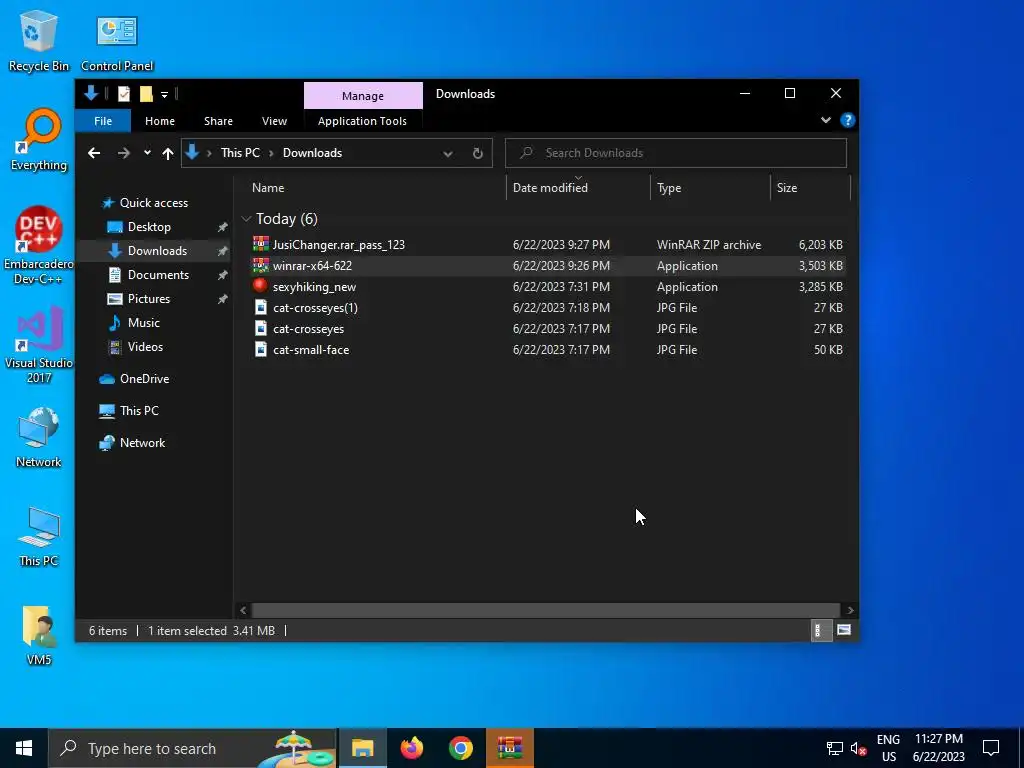Select the Everything search desktop shortcut
This screenshot has height=768, width=1024.
[x=39, y=140]
